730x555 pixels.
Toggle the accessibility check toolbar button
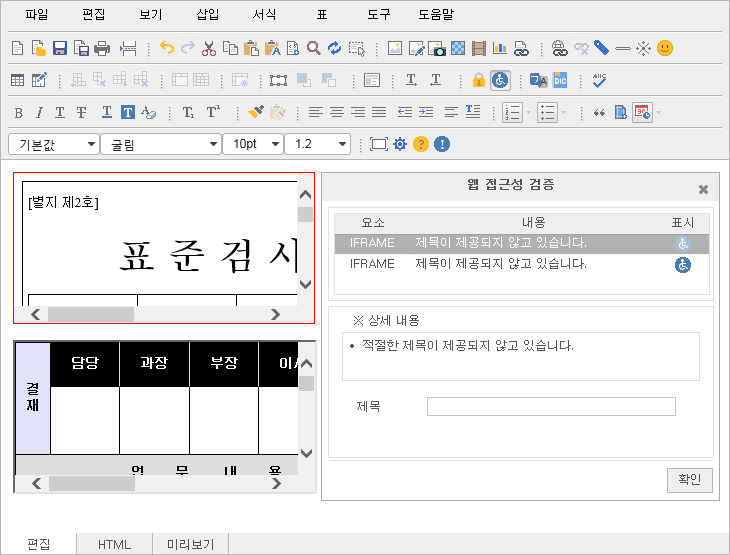coord(500,80)
